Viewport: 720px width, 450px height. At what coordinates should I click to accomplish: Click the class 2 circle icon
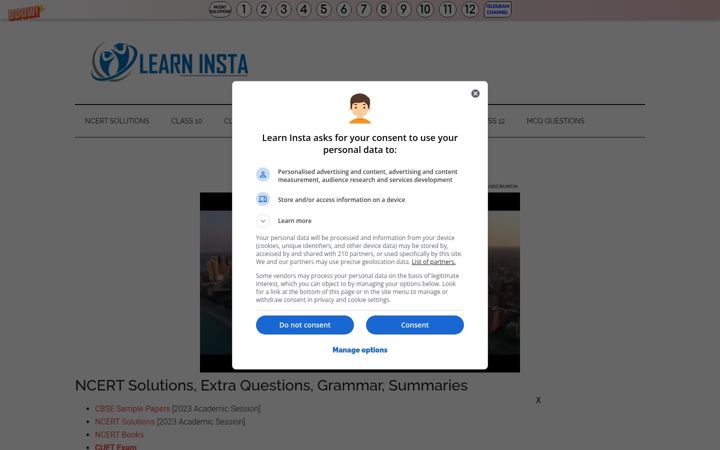point(264,9)
